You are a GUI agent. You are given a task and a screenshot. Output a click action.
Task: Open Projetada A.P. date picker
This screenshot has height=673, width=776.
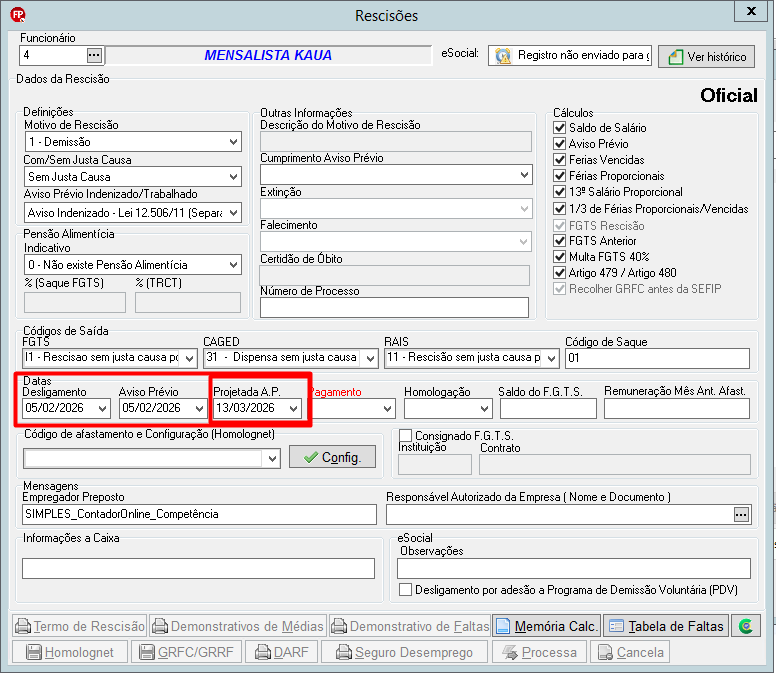click(293, 409)
